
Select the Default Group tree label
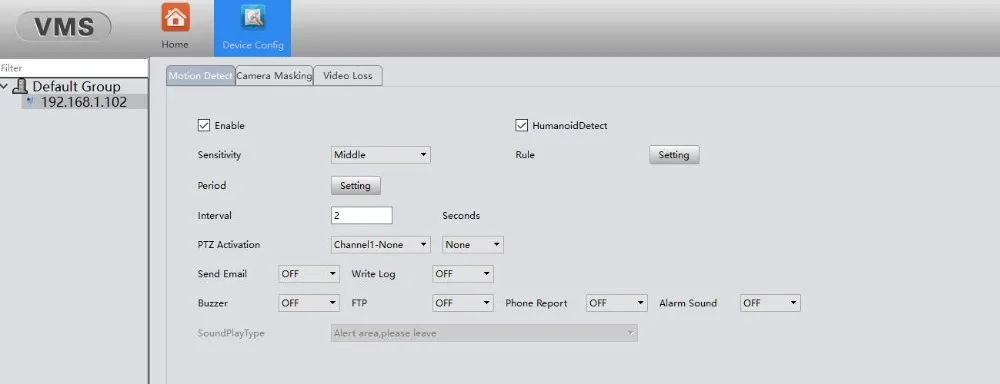point(77,86)
